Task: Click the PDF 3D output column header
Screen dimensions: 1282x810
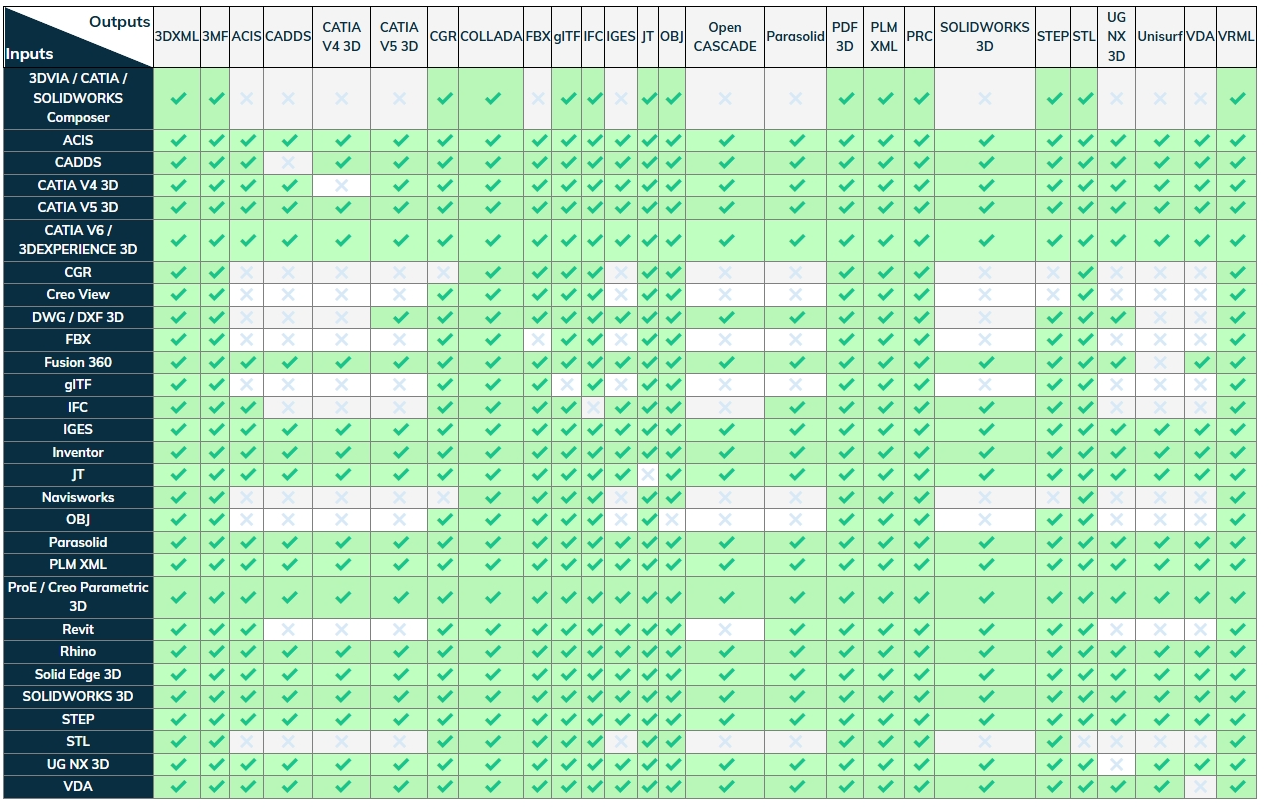Action: [x=846, y=36]
